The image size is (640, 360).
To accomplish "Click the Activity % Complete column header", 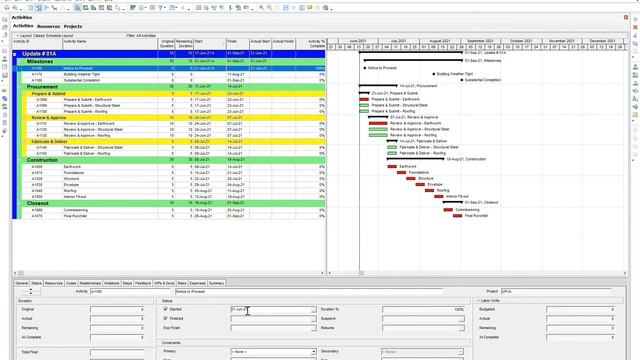I will 311,44.
